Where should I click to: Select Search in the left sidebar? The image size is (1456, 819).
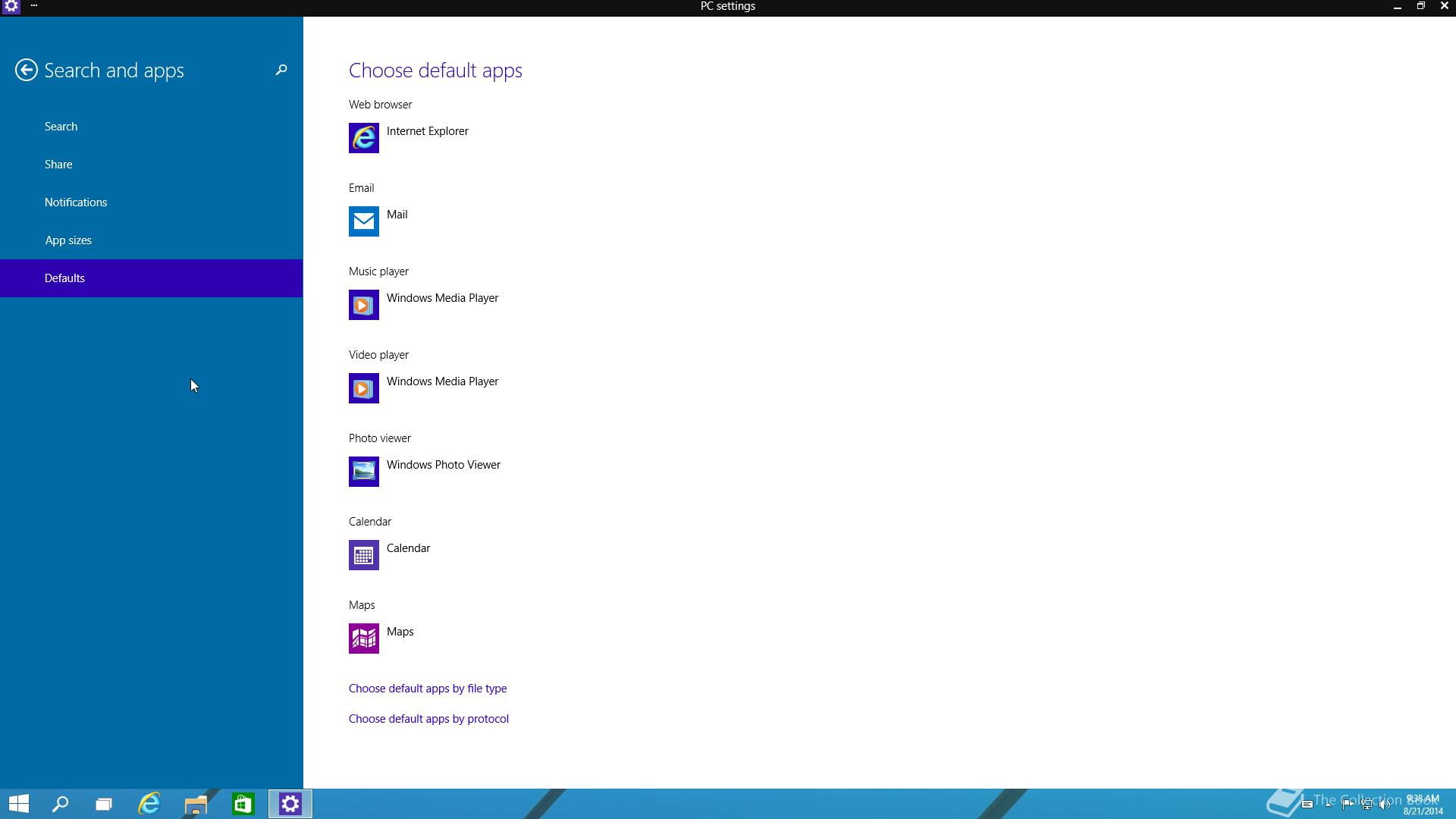pyautogui.click(x=152, y=127)
